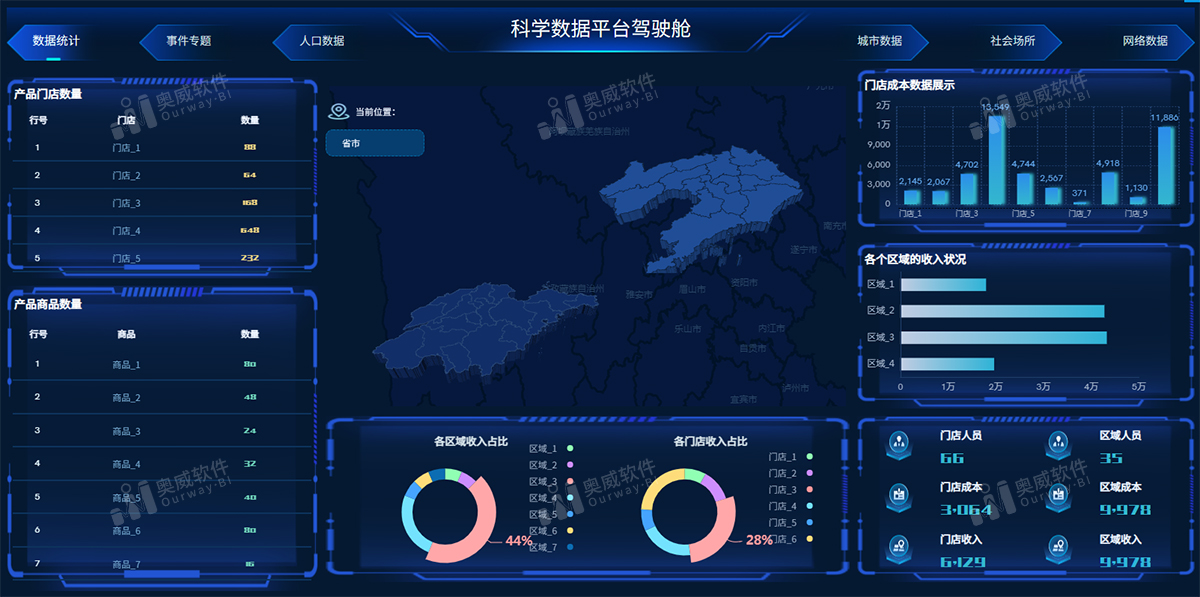Click the 区域成本 cost icon
This screenshot has width=1200, height=597.
point(1058,494)
